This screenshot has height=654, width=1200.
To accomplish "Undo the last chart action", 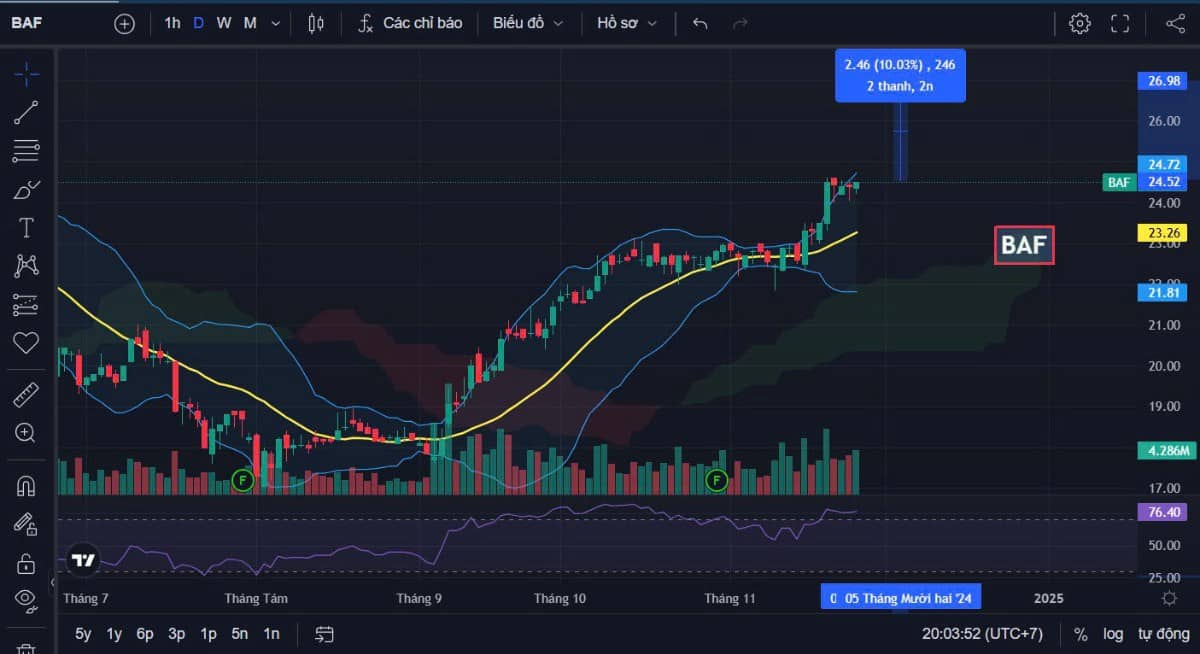I will 700,24.
